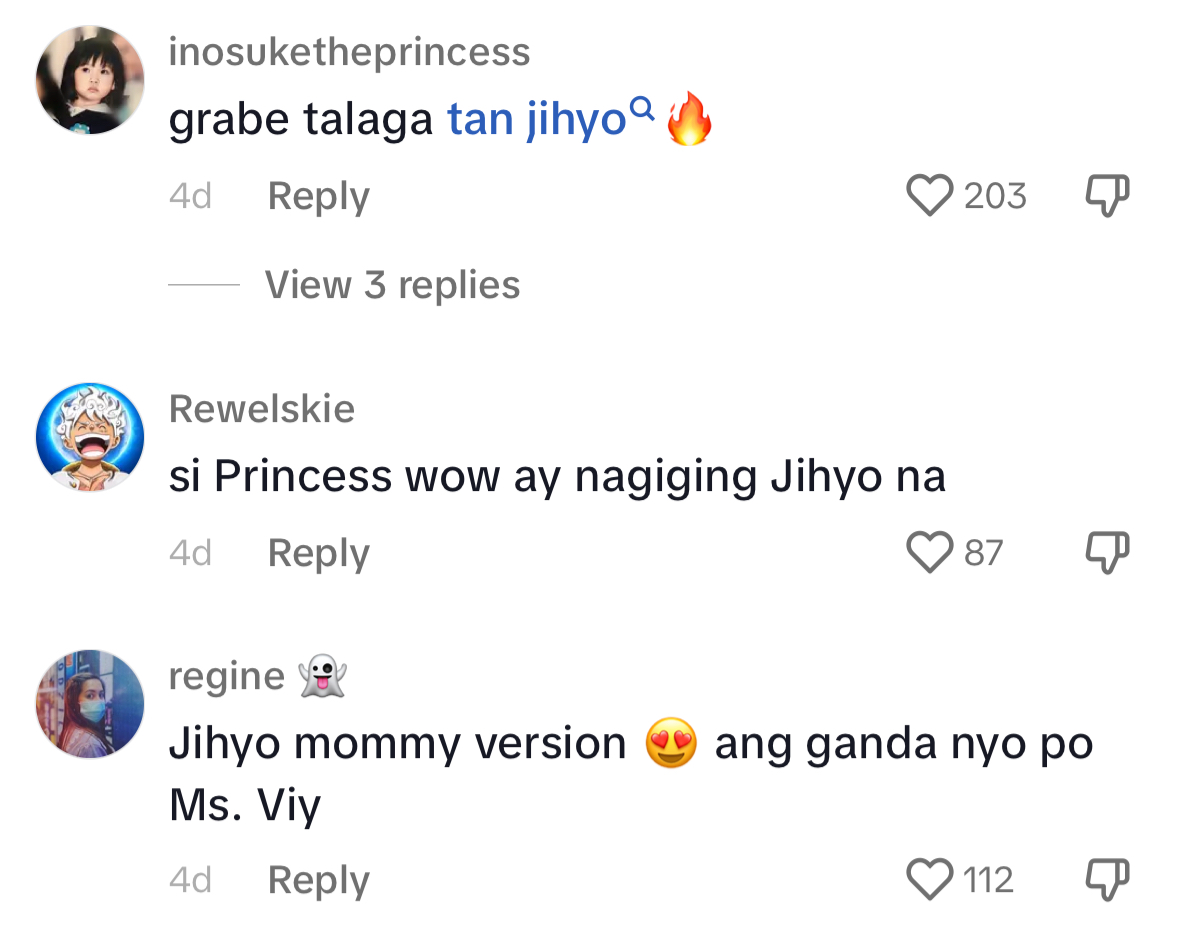Like regine's comment with heart
The width and height of the screenshot is (1179, 939).
pyautogui.click(x=929, y=880)
